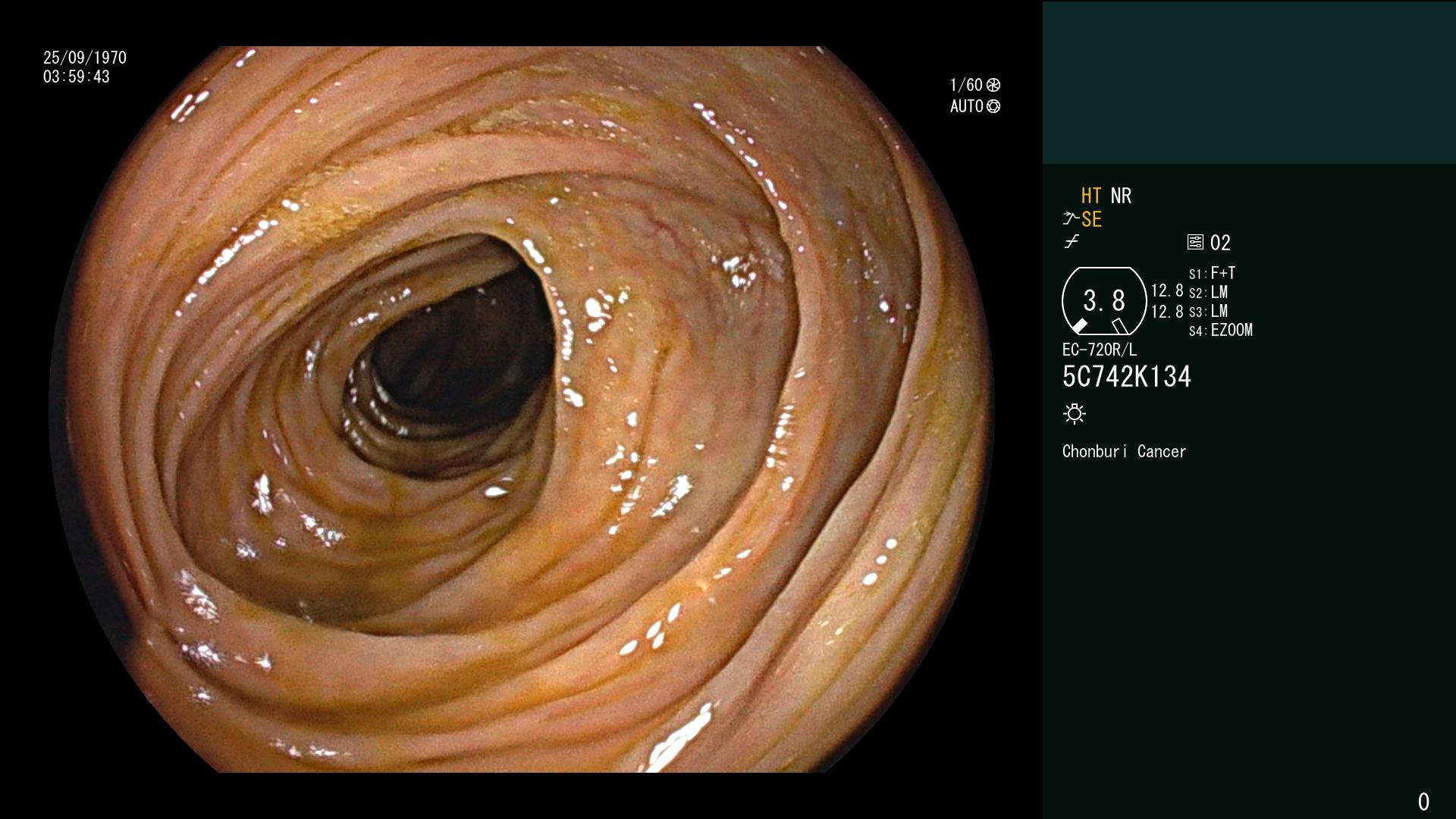Screen dimensions: 1456x819
Task: Click the EC-720R/L scope model text
Action: (x=1100, y=350)
